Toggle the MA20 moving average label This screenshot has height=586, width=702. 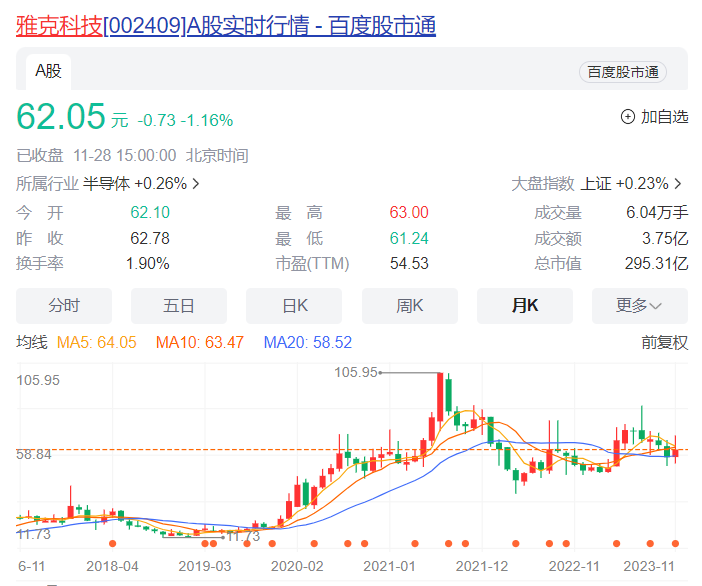pyautogui.click(x=308, y=343)
